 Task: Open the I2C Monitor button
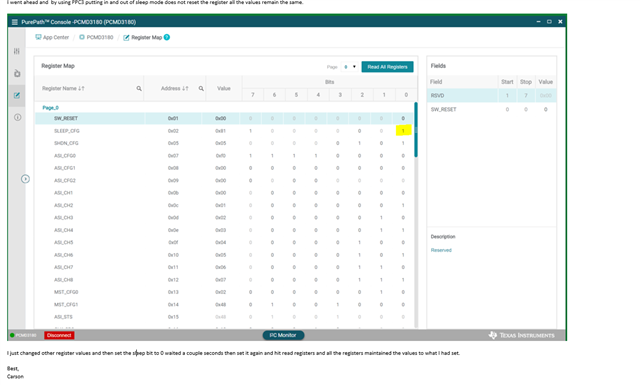(283, 335)
